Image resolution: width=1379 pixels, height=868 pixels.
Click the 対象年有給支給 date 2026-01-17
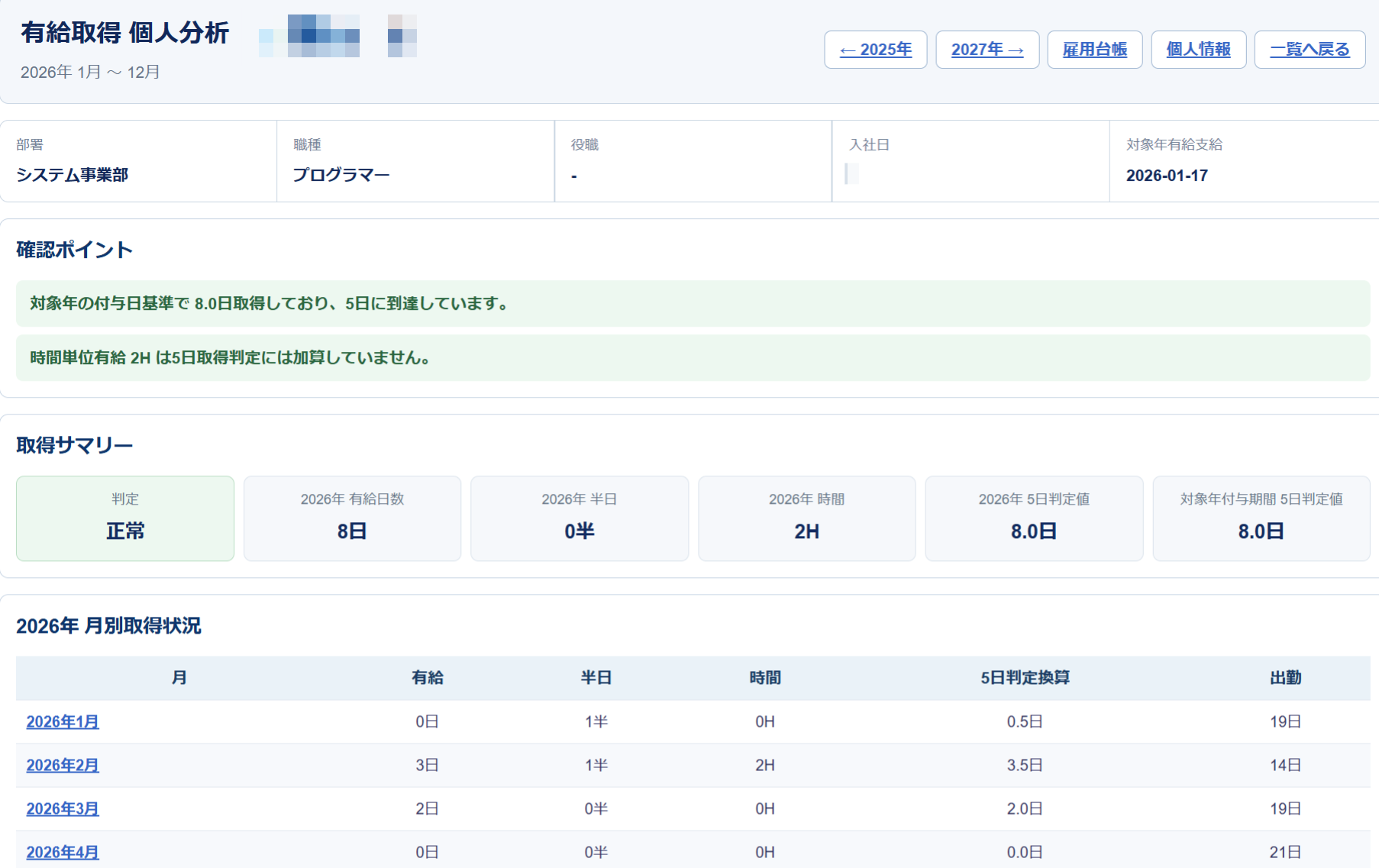(1167, 176)
